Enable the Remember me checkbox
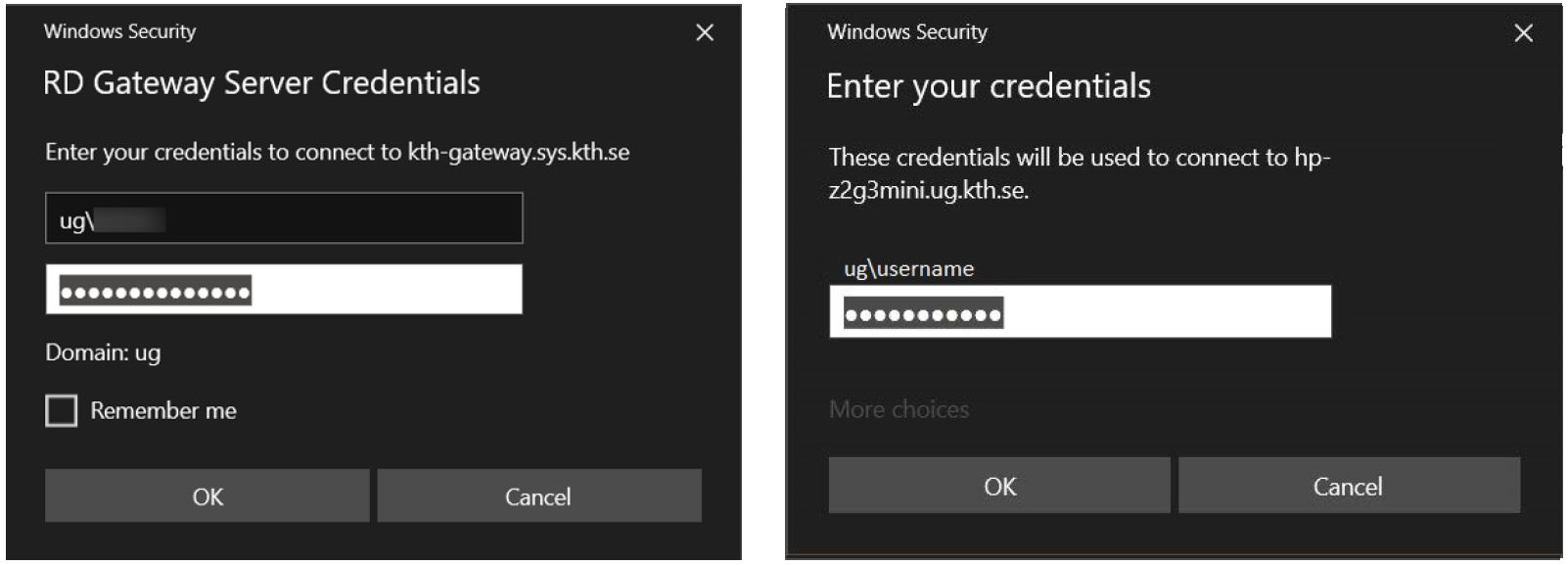The height and width of the screenshot is (565, 1568). tap(62, 411)
